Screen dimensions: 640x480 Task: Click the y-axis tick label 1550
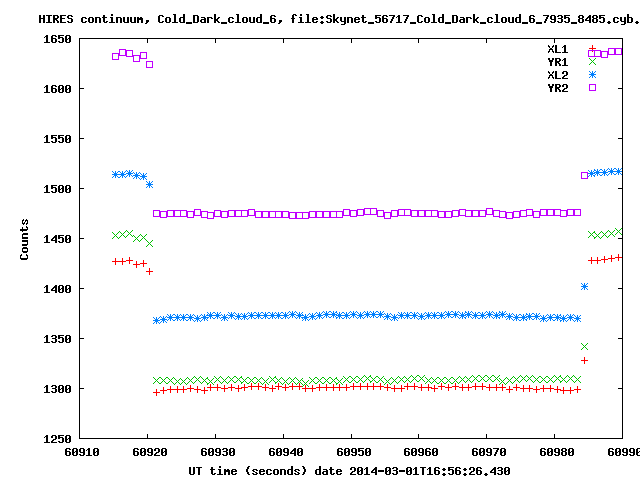pos(57,139)
